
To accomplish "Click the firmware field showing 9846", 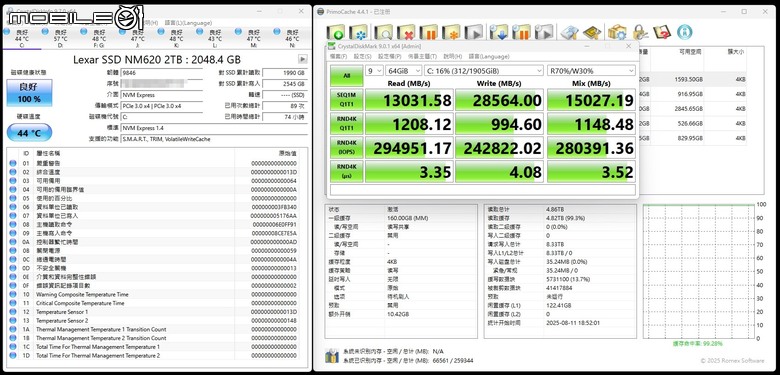I will coord(162,73).
